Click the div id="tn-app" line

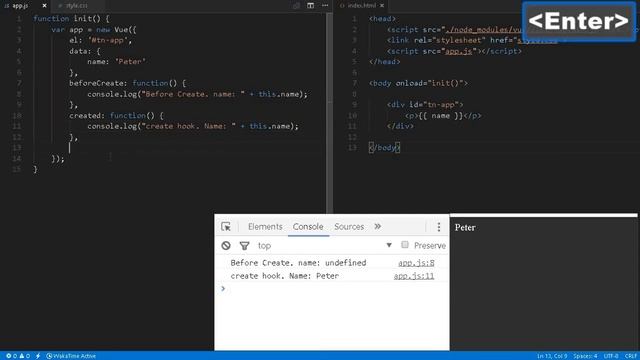[x=425, y=105]
